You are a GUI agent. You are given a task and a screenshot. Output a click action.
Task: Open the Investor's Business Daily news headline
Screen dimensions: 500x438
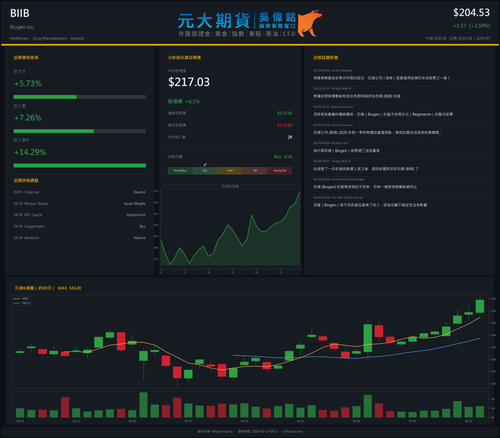coord(365,187)
